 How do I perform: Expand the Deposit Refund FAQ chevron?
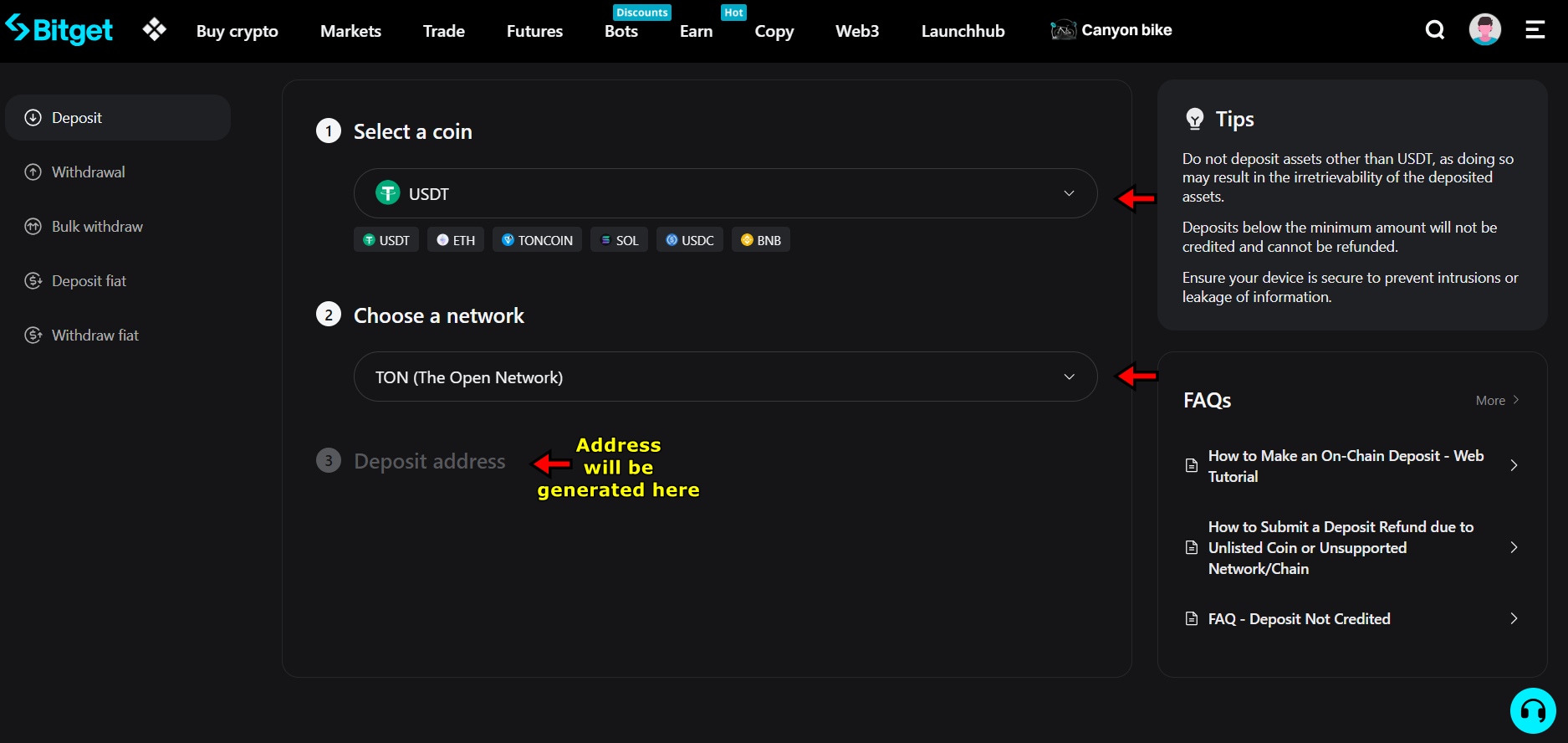(1514, 548)
